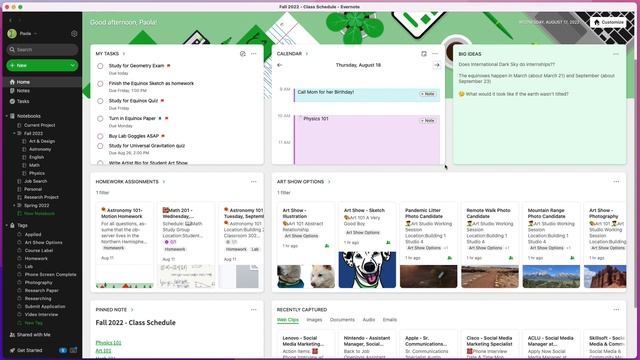Switch to Images tab

314,320
